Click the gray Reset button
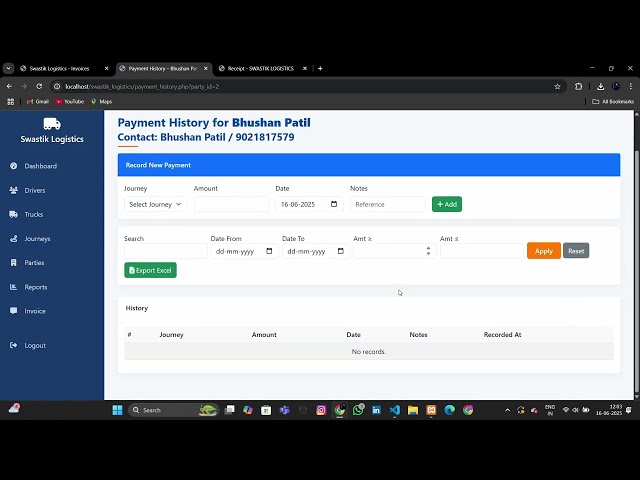Screen dimensions: 640x480 point(576,251)
